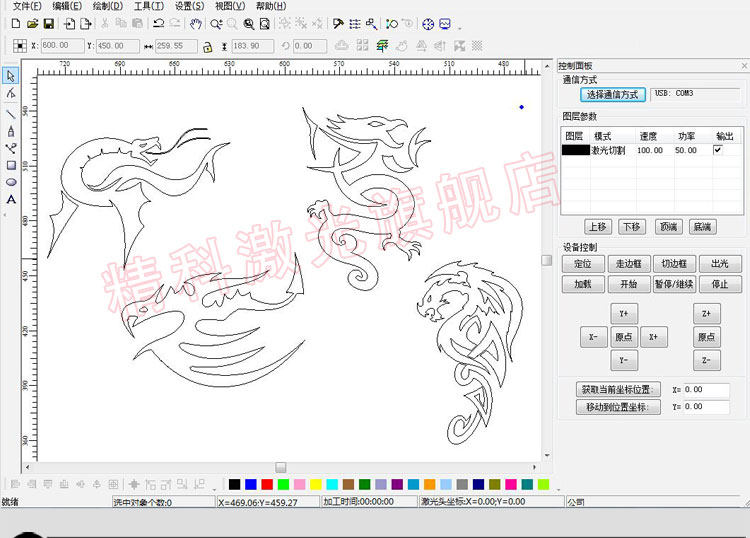Click the anchor point reference grid icon

point(20,45)
